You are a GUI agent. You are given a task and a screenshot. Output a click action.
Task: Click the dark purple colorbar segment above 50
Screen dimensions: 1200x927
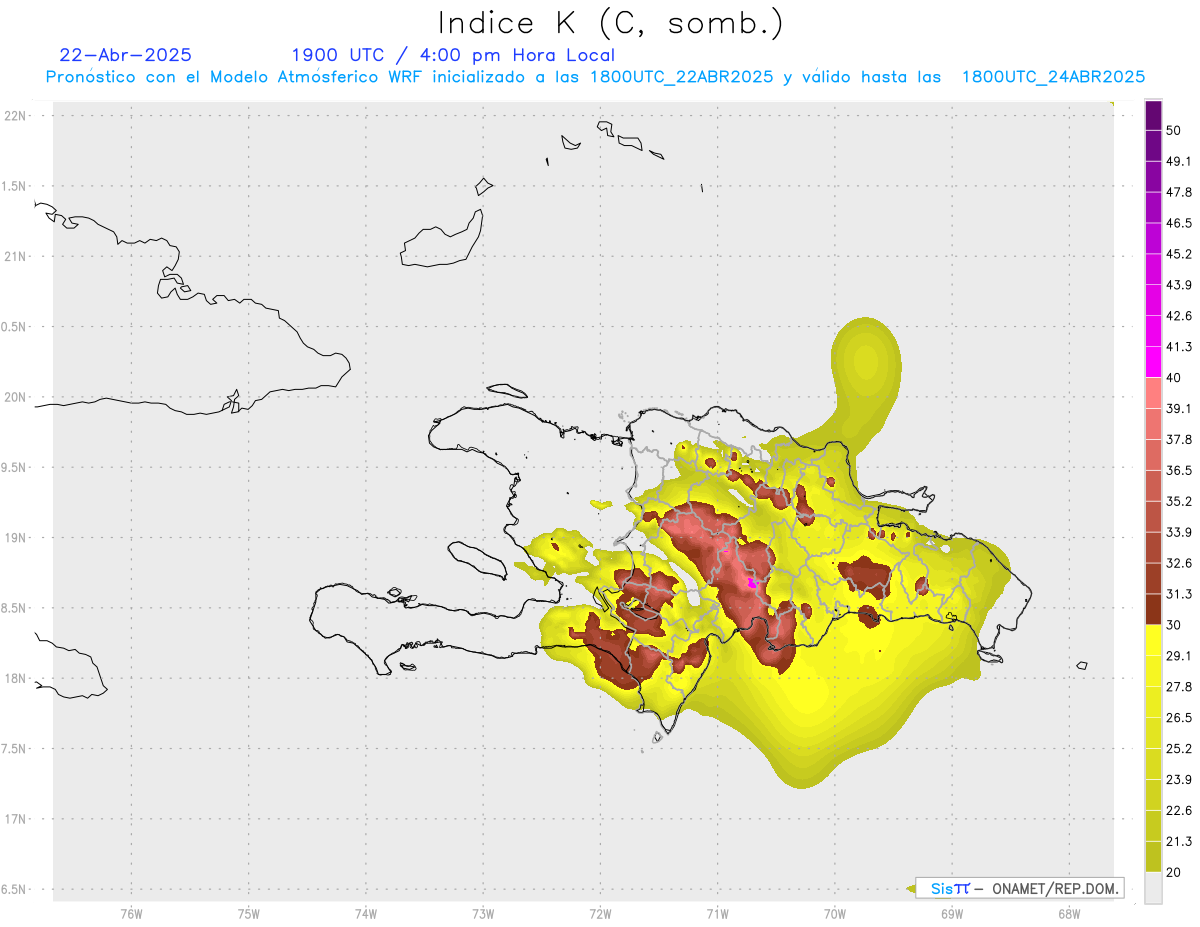(x=1154, y=115)
